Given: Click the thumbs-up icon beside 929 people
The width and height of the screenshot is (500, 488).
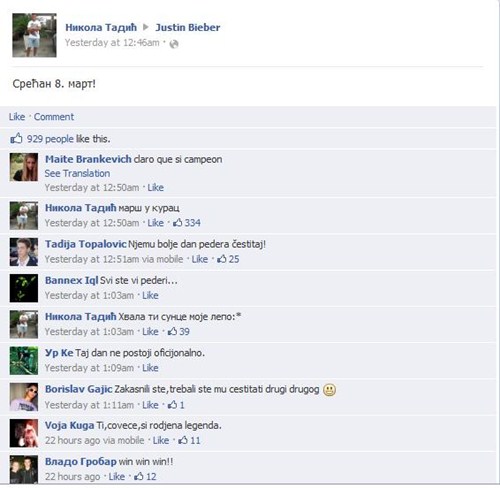Looking at the screenshot, I should tap(16, 138).
